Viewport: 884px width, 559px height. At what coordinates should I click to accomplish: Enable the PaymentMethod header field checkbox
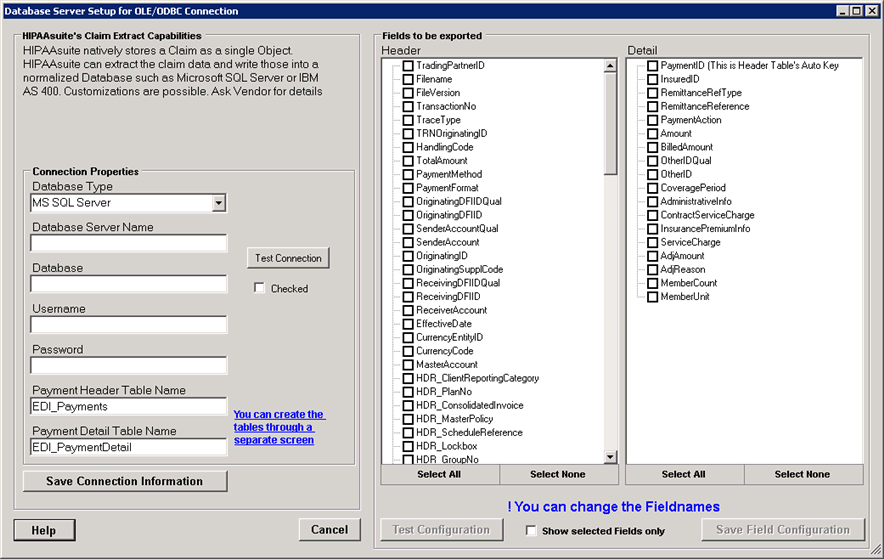(408, 175)
